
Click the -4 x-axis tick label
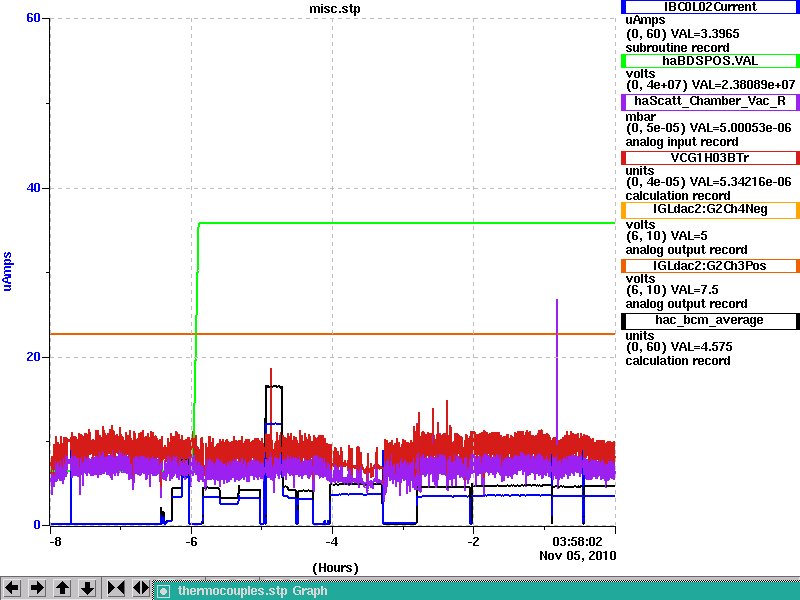tap(332, 541)
